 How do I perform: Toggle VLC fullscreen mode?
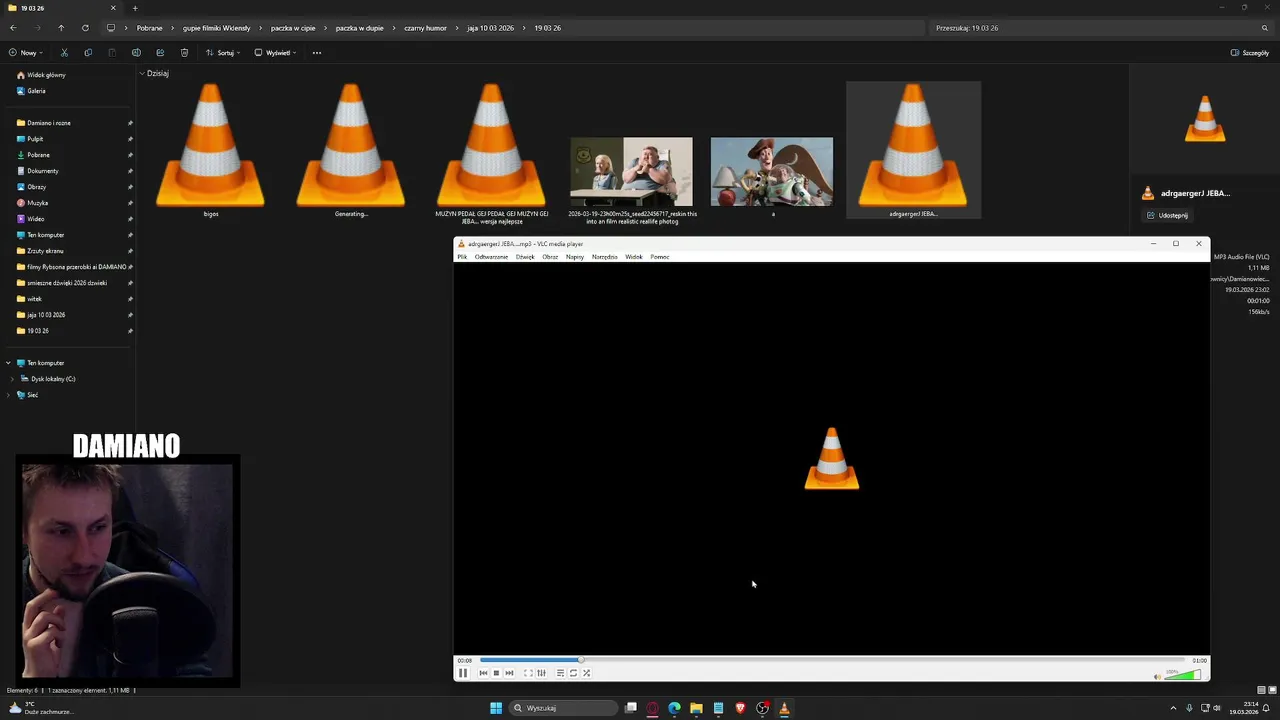(528, 673)
